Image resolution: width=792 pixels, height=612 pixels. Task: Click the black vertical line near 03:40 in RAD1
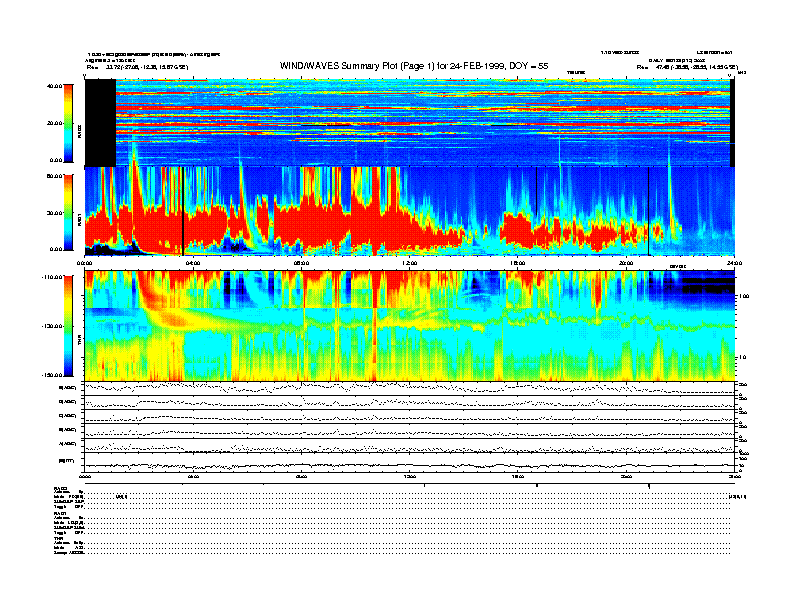click(183, 211)
